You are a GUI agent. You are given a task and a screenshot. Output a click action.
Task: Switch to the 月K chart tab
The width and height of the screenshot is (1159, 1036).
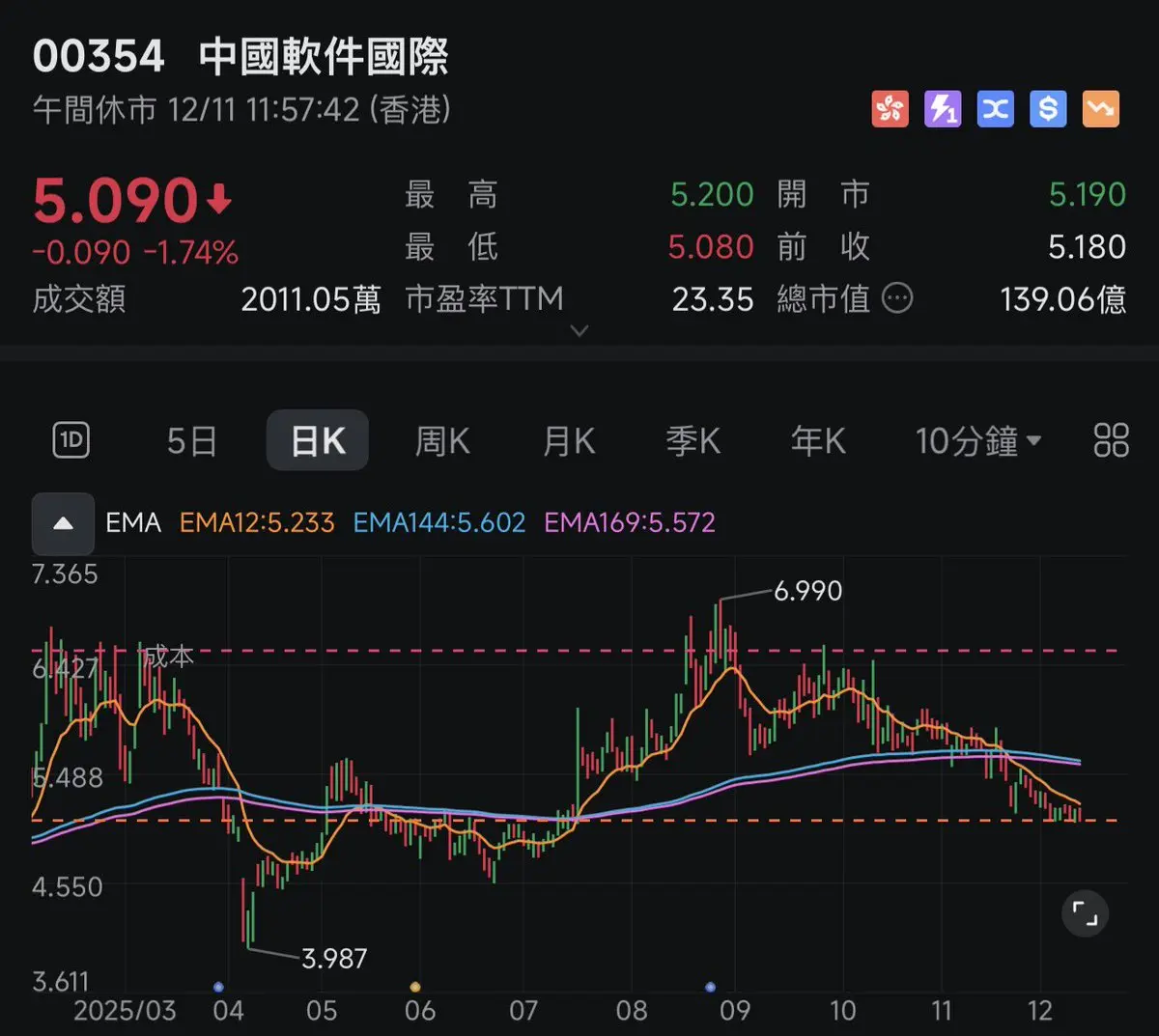click(569, 441)
